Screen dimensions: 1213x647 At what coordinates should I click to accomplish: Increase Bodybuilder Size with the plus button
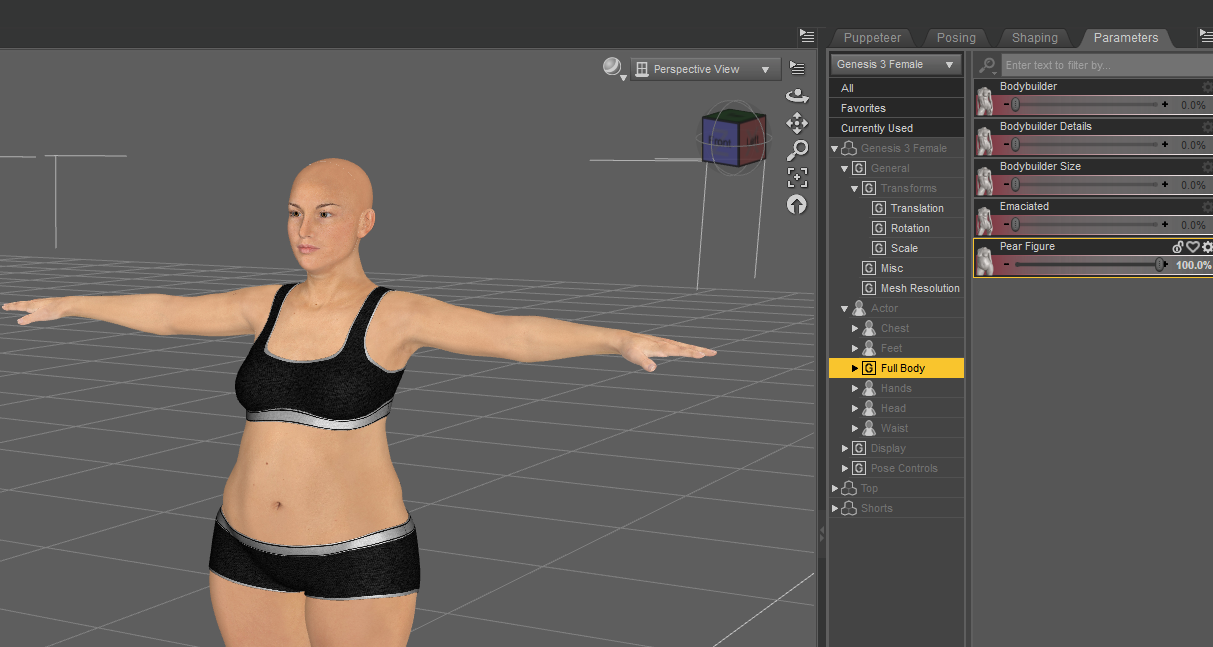point(1165,184)
